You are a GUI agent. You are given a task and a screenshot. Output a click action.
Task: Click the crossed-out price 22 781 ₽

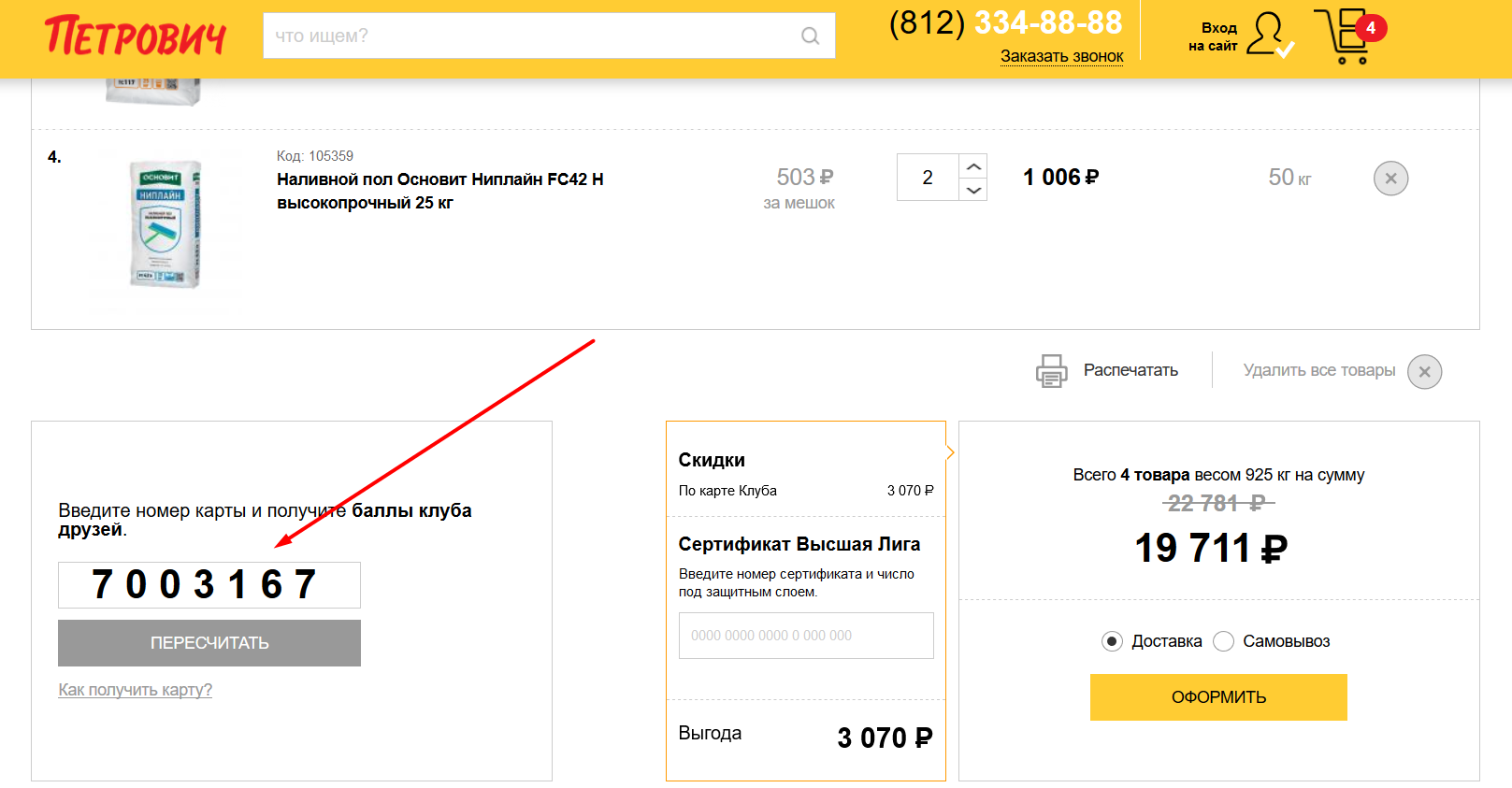[x=1218, y=504]
